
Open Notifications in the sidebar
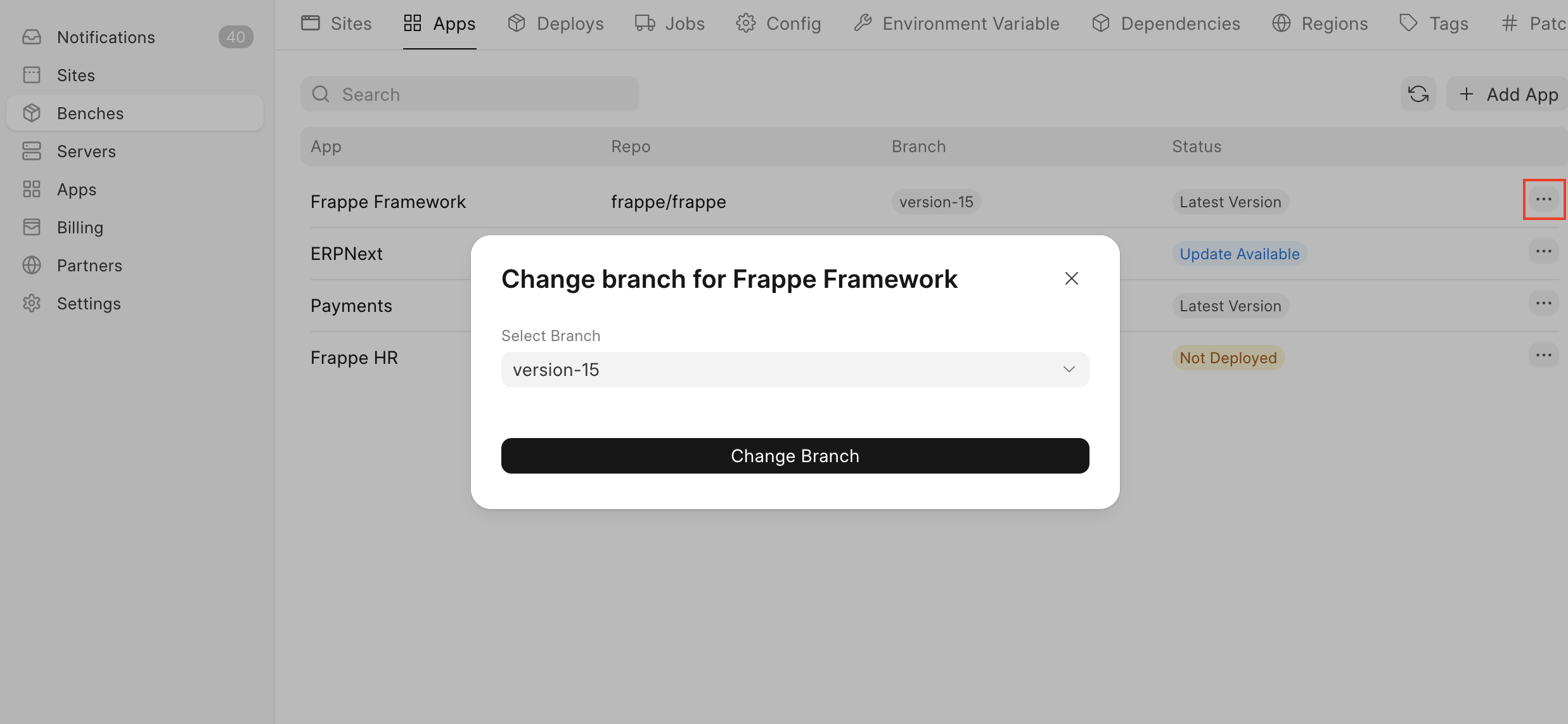click(x=106, y=37)
